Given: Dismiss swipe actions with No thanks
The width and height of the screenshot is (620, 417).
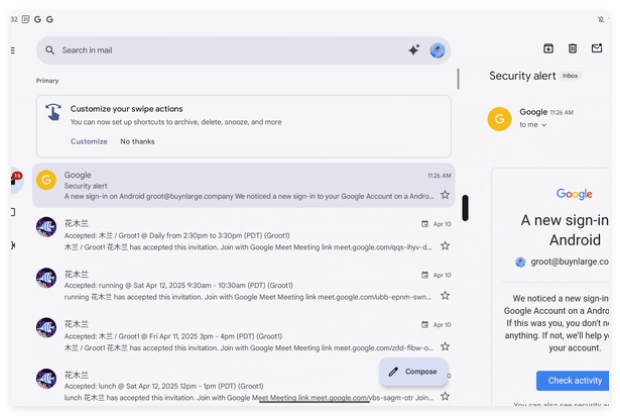Looking at the screenshot, I should click(x=138, y=141).
